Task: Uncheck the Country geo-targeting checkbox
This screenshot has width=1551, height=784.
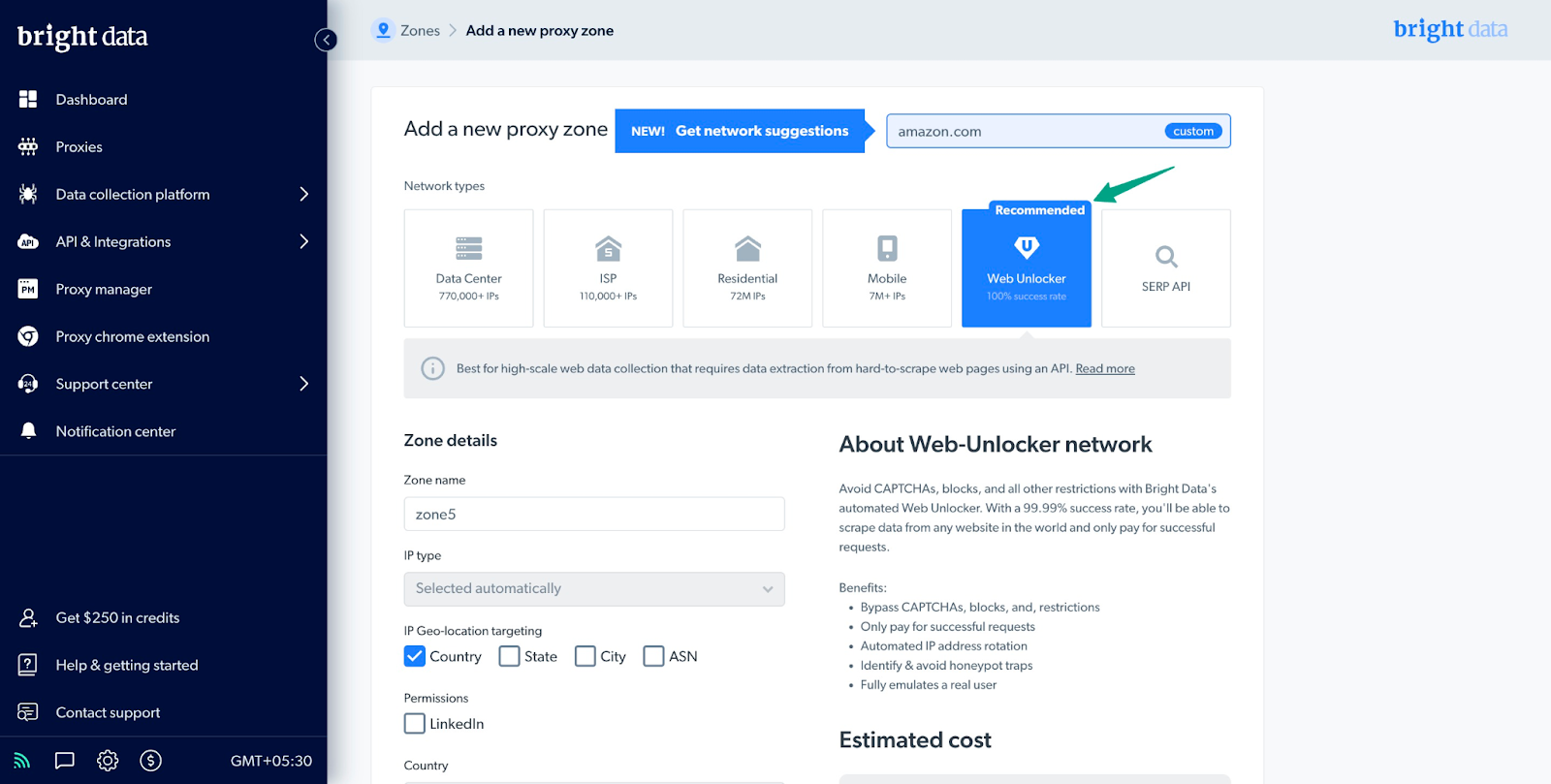Action: click(415, 656)
